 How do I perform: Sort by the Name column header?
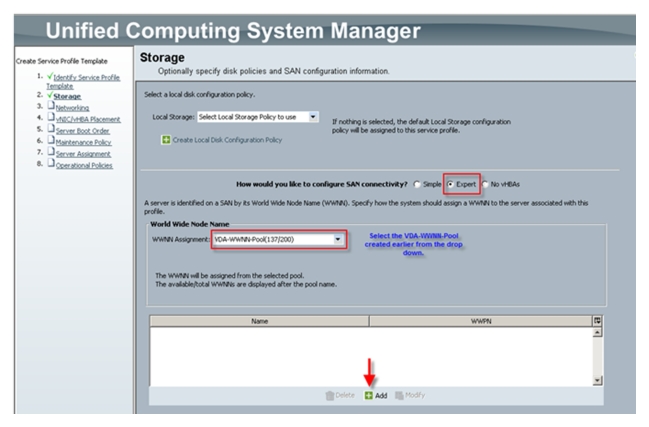260,321
